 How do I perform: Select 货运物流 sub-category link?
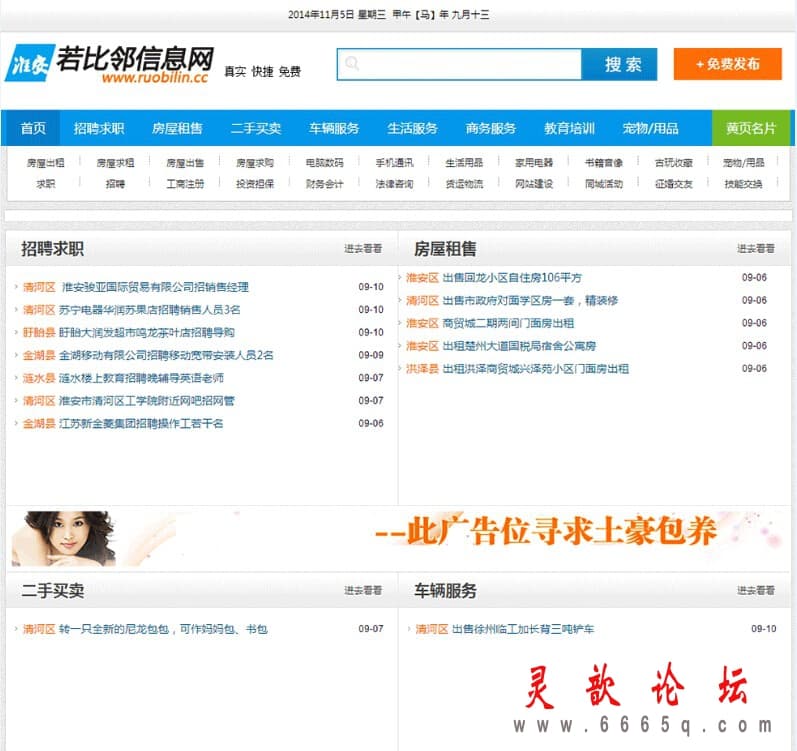coord(464,183)
